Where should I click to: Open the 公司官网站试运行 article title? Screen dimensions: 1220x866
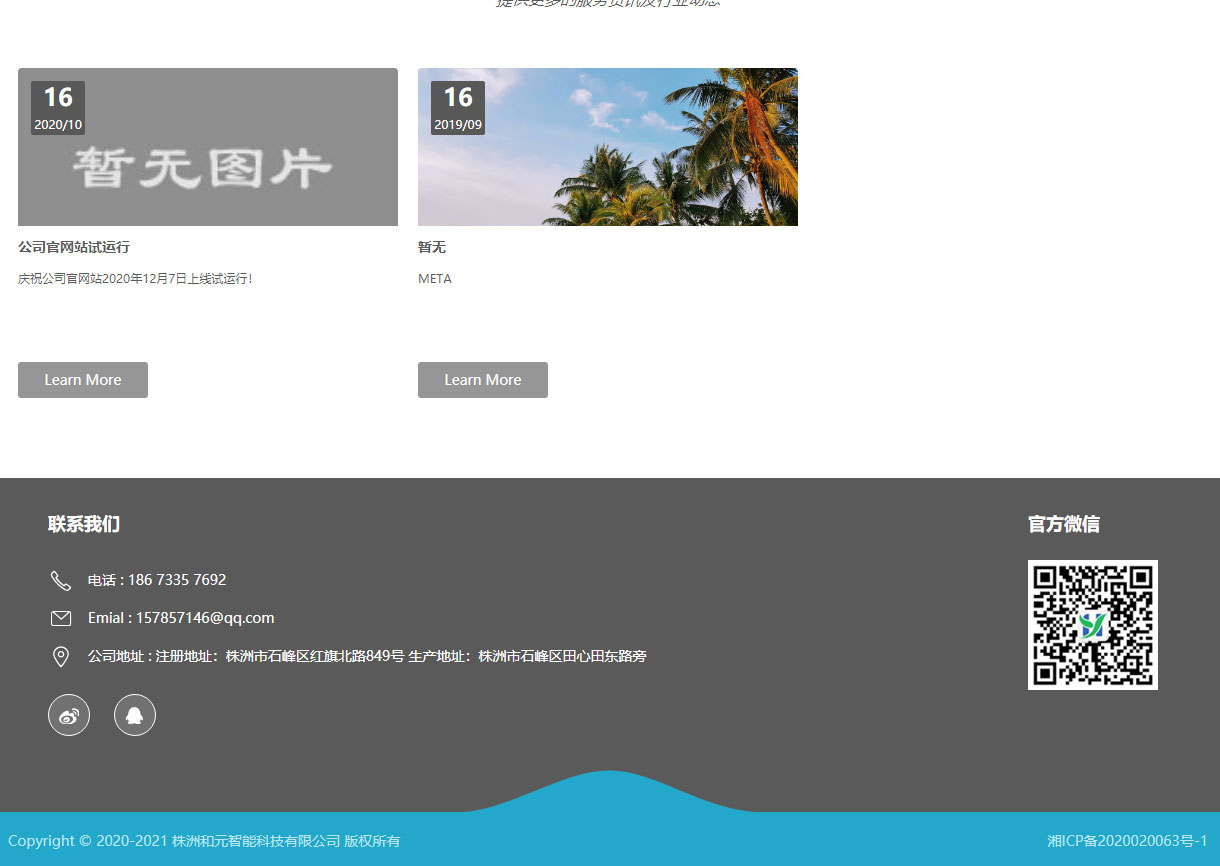[74, 247]
